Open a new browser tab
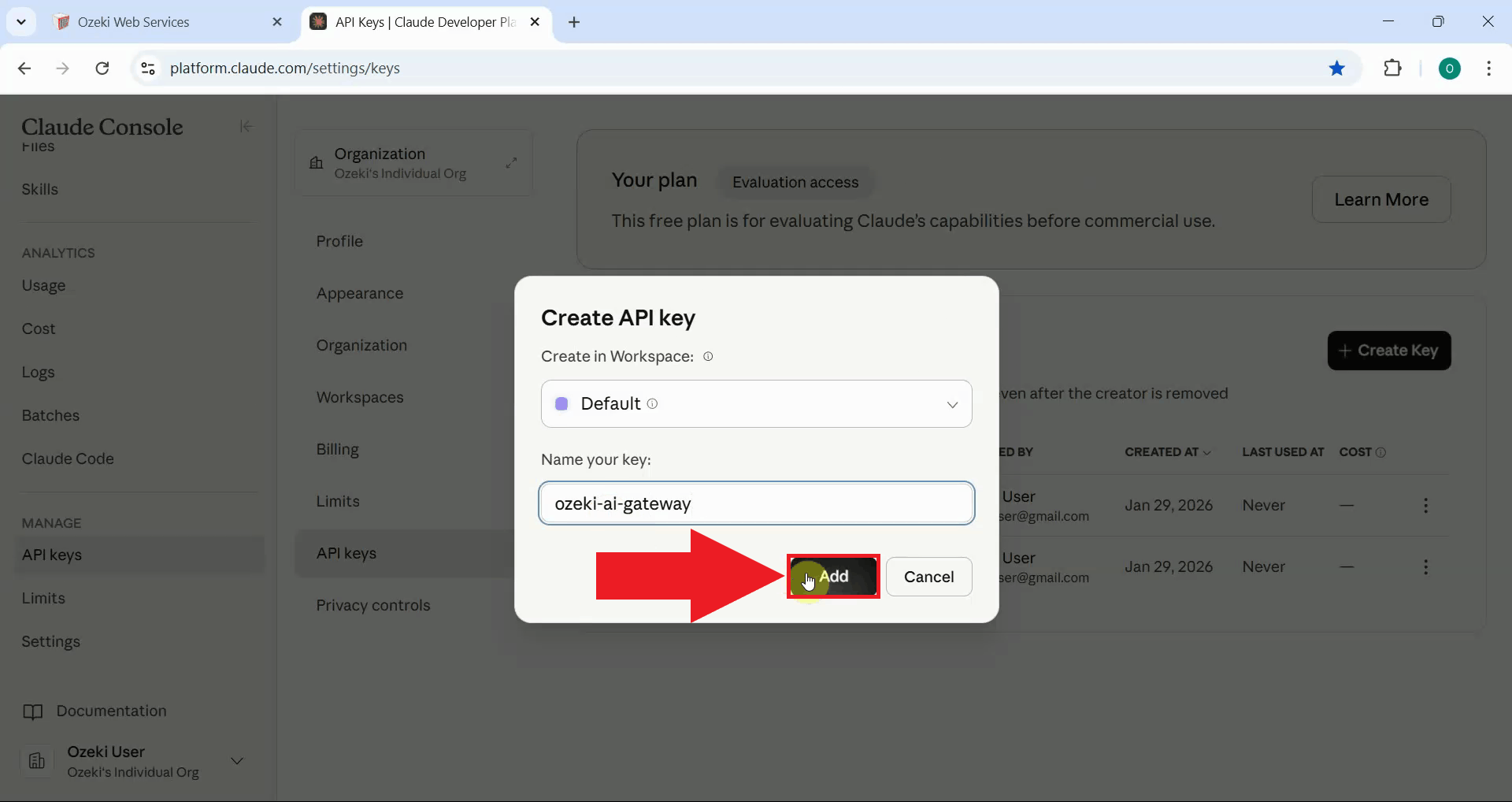This screenshot has height=802, width=1512. click(574, 23)
